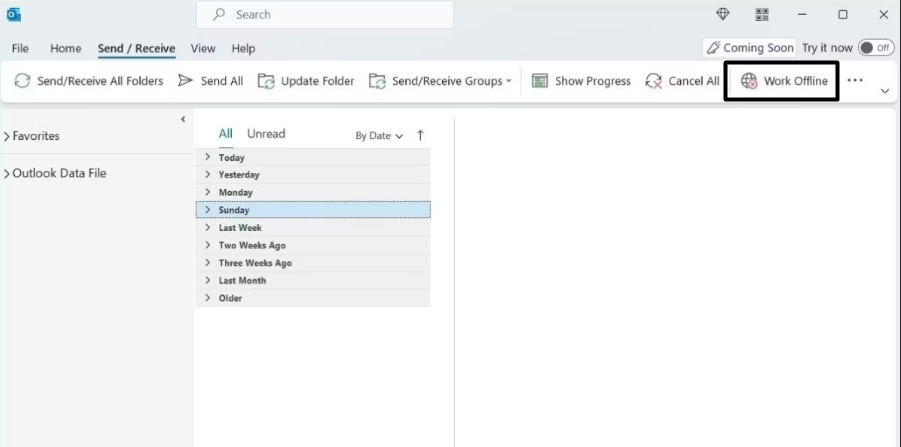
Task: Toggle the Try it now switch
Action: point(875,48)
